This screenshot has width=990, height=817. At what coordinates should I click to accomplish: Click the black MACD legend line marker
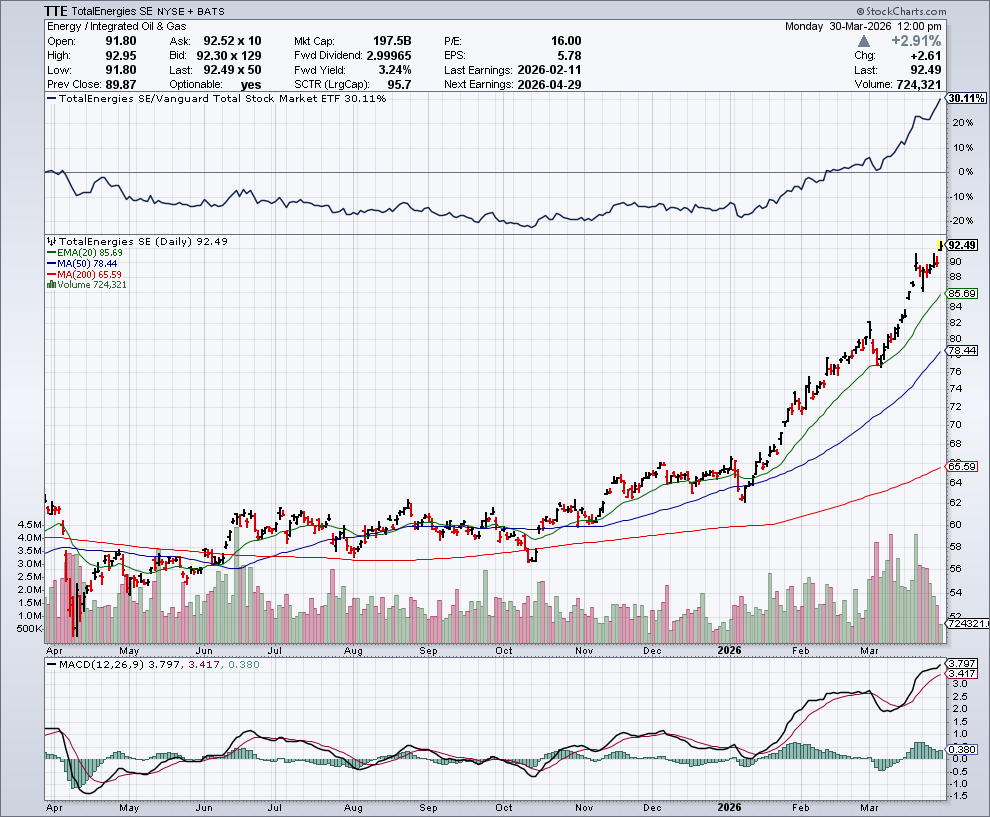pyautogui.click(x=54, y=666)
